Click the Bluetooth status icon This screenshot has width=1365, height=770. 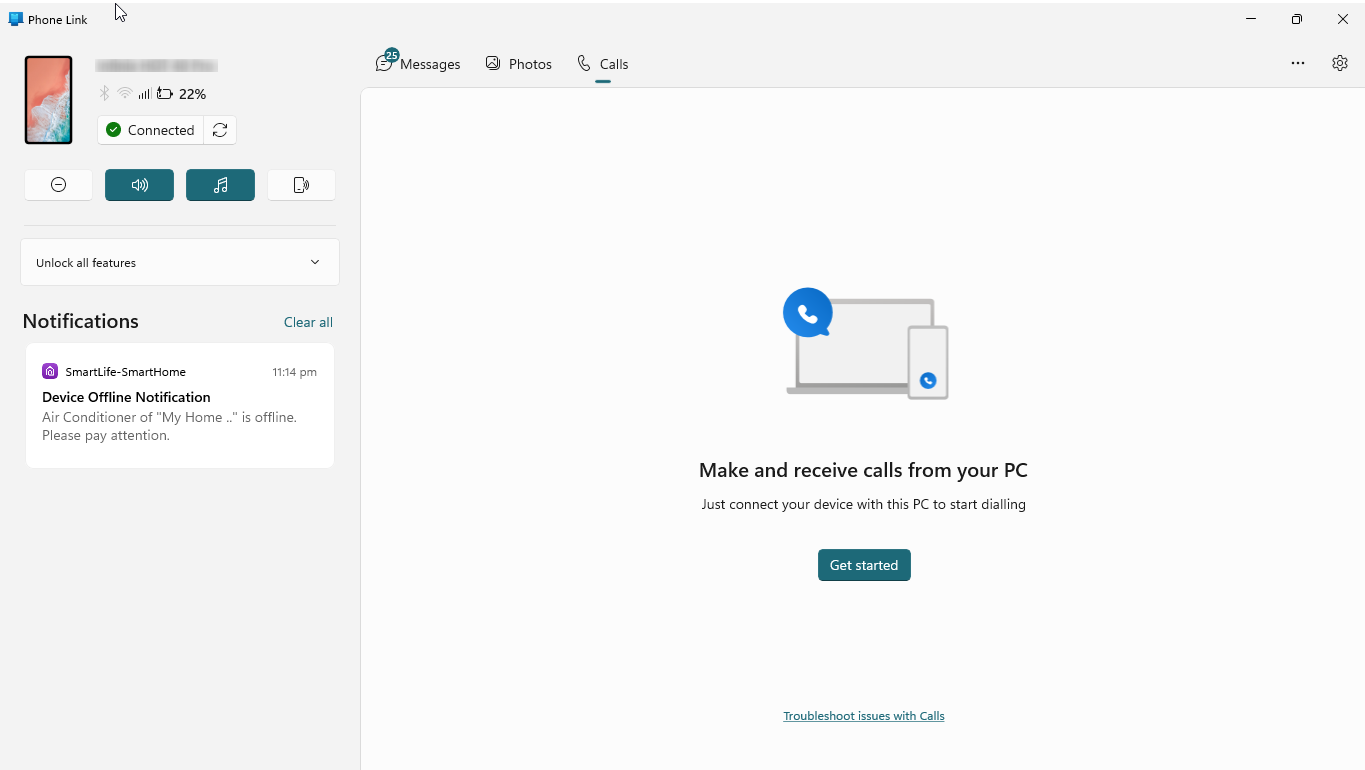tap(104, 94)
